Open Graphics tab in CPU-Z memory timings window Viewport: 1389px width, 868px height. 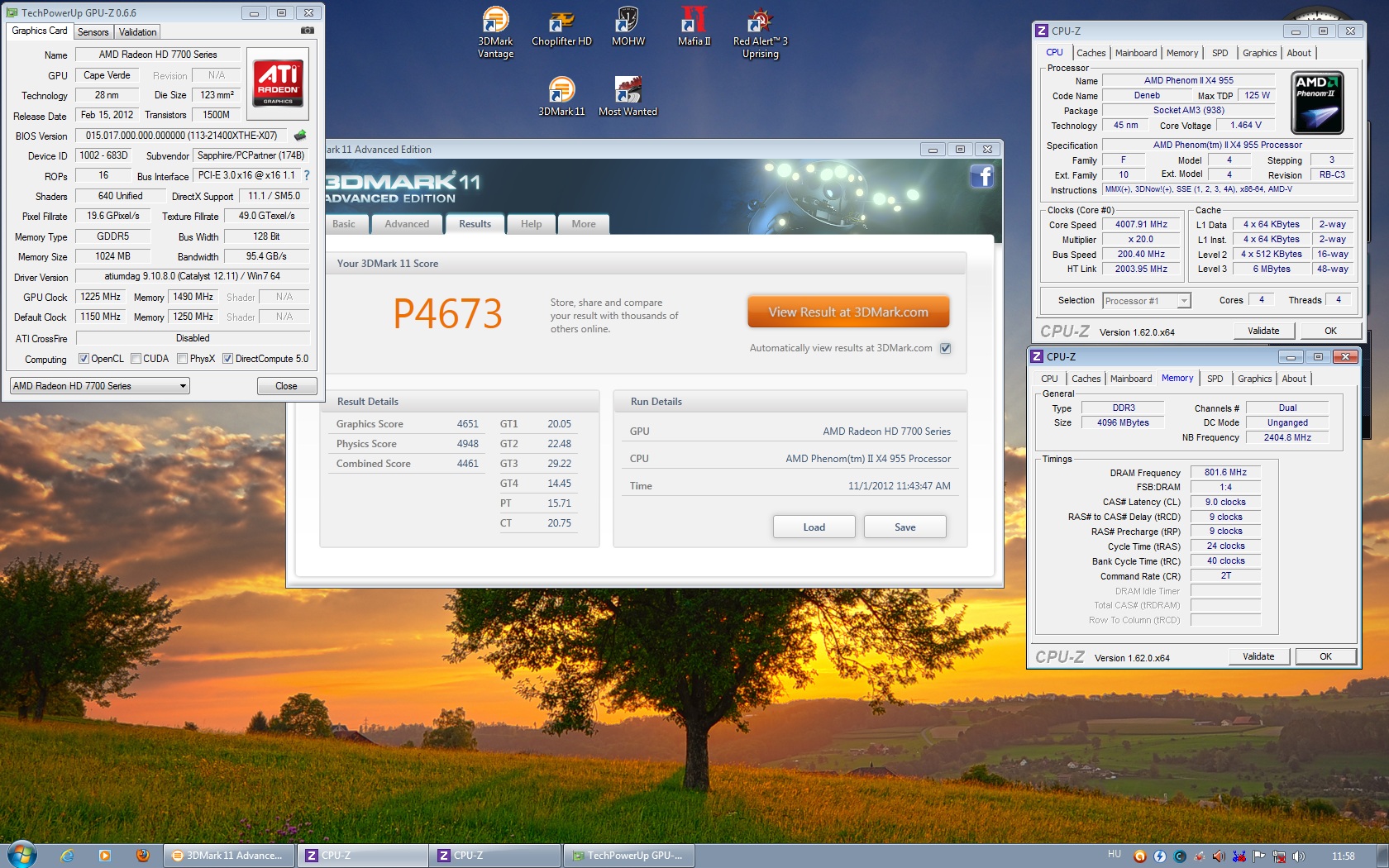pos(1254,379)
